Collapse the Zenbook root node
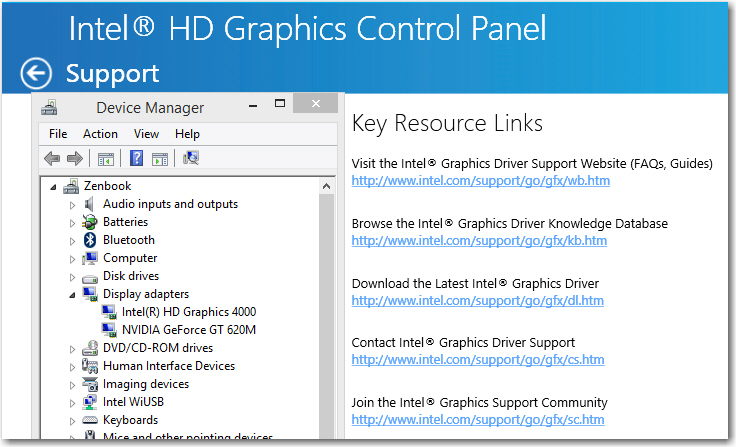Image resolution: width=736 pixels, height=447 pixels. pos(53,187)
